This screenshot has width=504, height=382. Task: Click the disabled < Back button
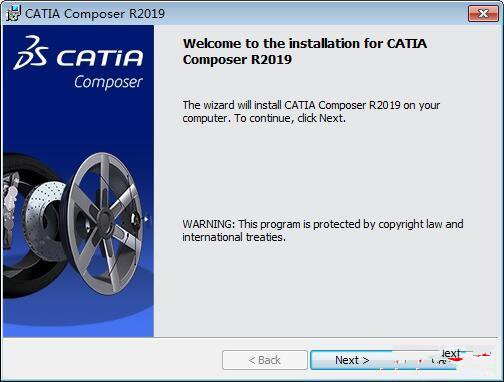(x=265, y=360)
